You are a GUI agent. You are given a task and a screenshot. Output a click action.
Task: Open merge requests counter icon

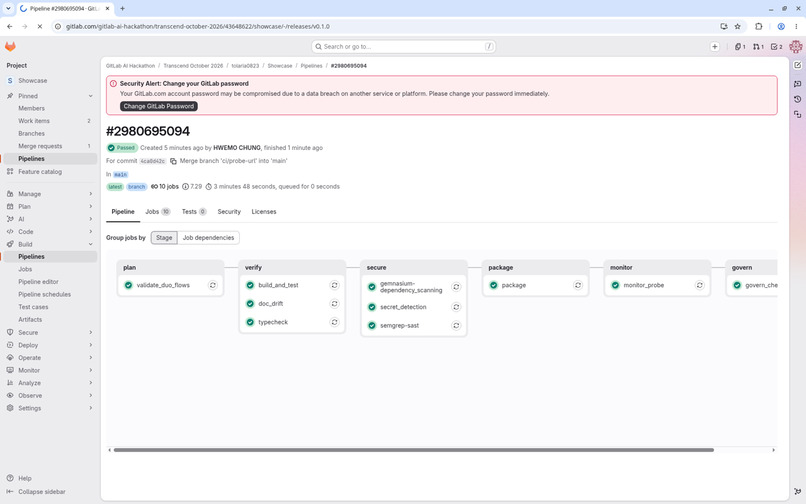[758, 46]
